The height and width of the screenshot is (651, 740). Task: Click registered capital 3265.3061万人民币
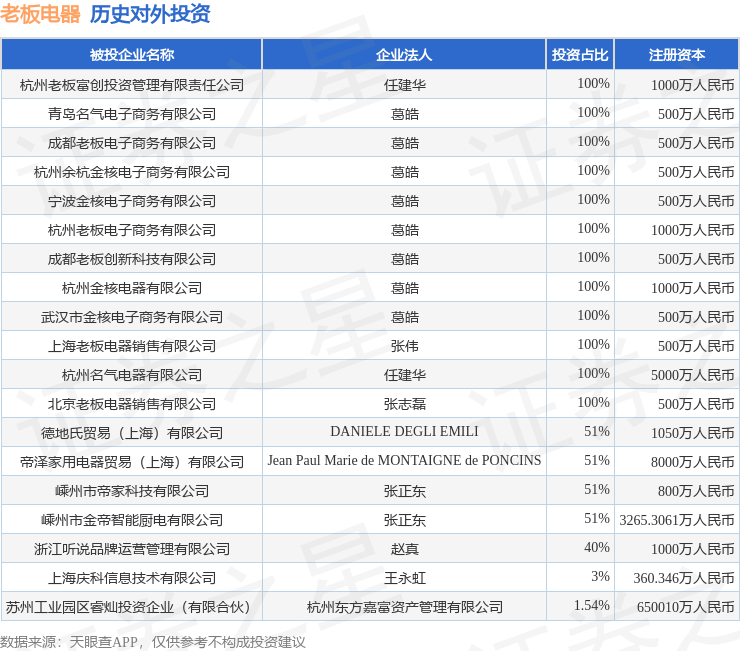click(677, 520)
